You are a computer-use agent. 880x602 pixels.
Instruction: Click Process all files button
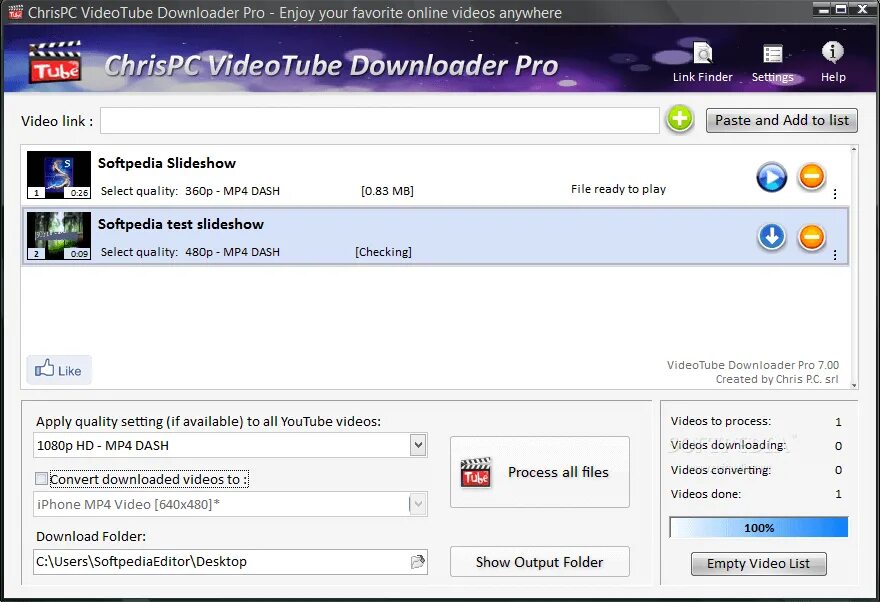(x=539, y=472)
